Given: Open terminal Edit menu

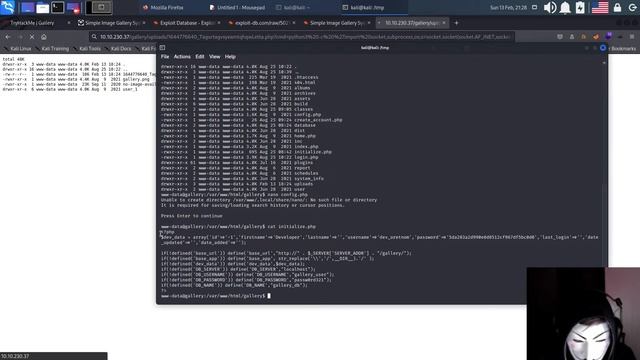Looking at the screenshot, I should [x=200, y=57].
